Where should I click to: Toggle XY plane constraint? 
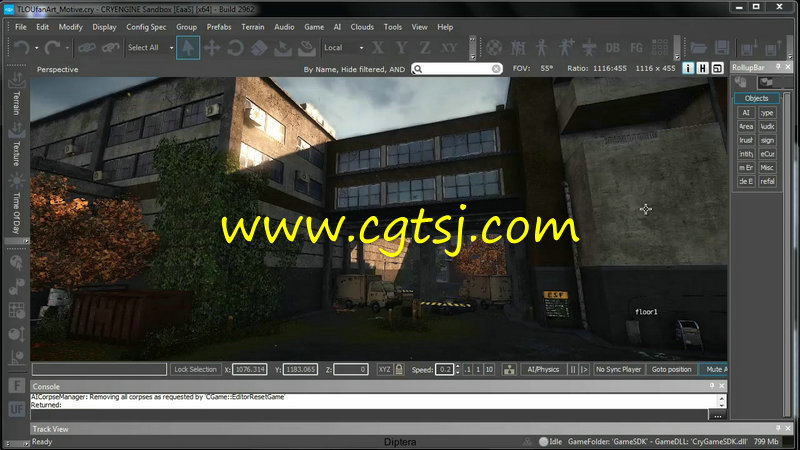click(449, 48)
